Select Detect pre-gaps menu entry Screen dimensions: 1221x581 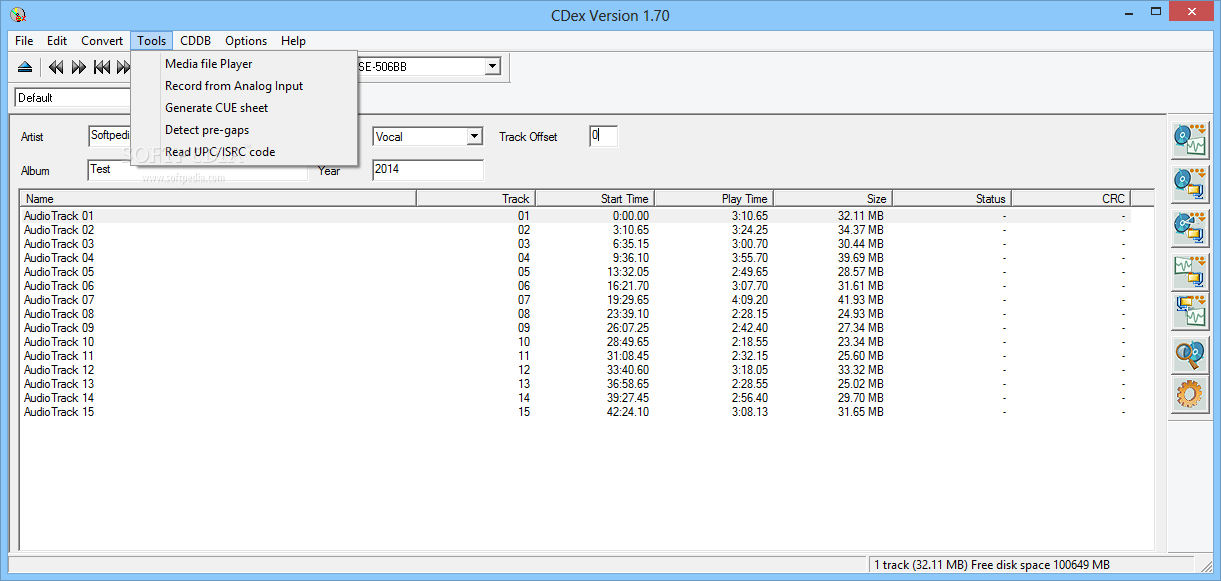click(244, 130)
